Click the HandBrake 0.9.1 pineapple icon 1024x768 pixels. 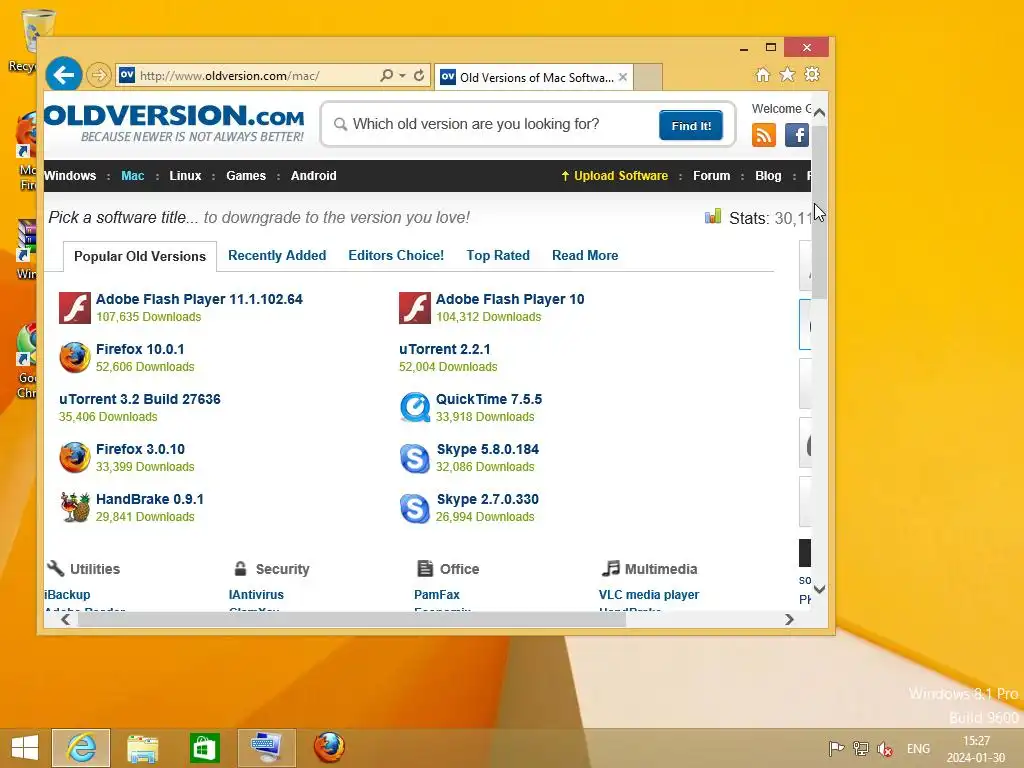(x=75, y=507)
